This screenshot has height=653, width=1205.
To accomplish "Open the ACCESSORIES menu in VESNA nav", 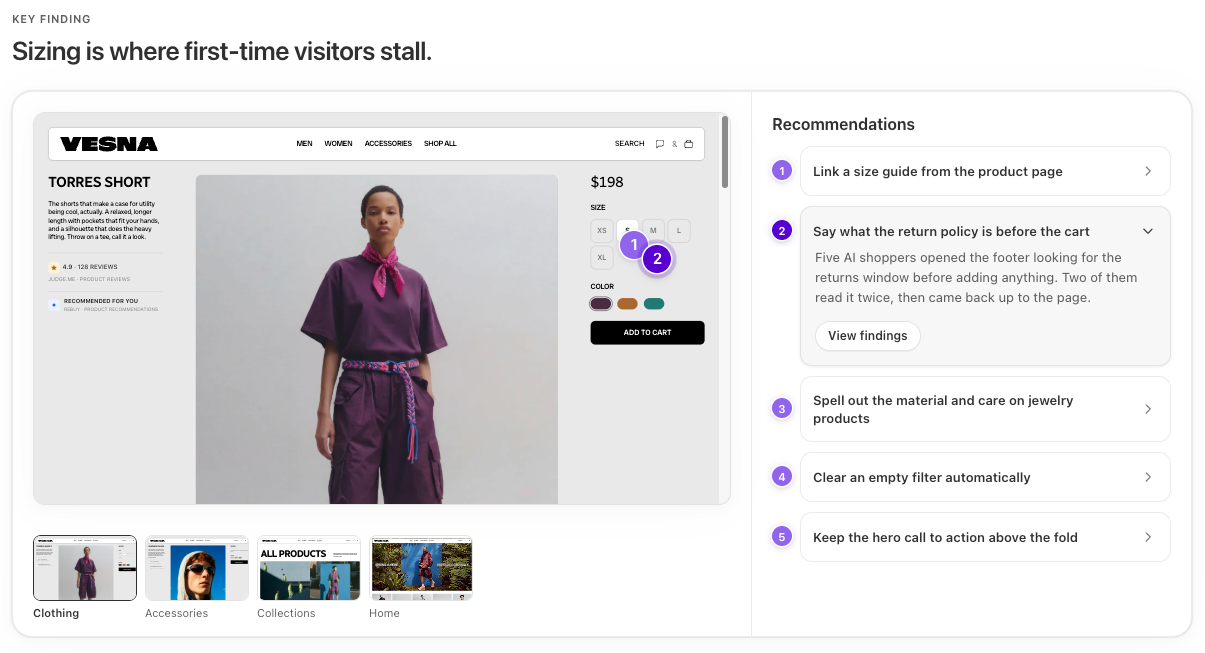I will pos(388,144).
